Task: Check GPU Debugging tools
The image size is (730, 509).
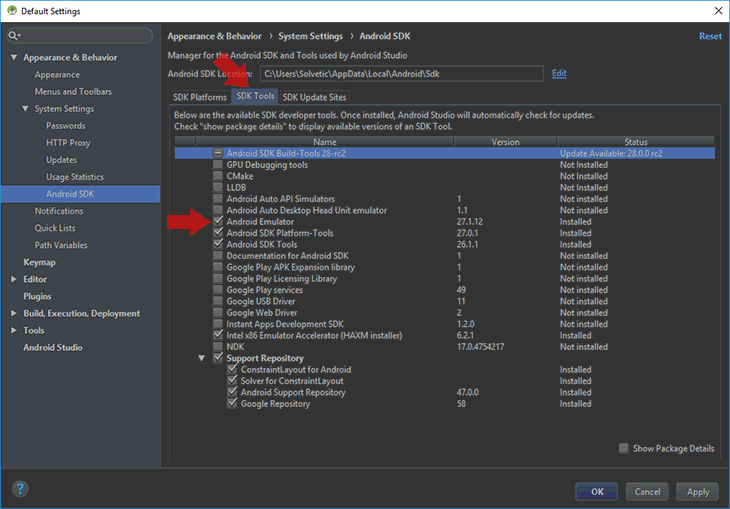Action: (x=218, y=164)
